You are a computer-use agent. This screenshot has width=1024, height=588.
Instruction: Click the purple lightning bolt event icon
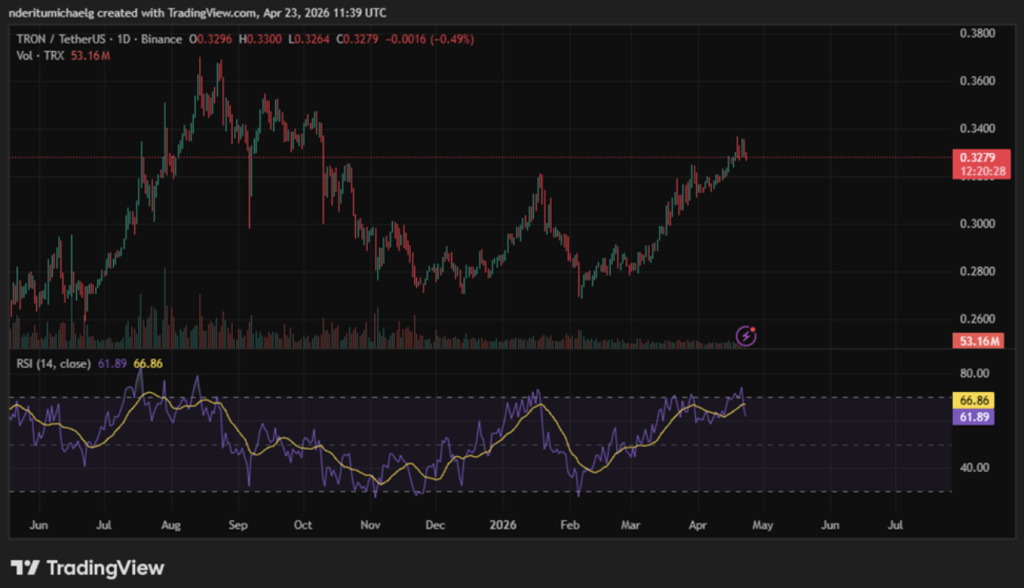click(x=746, y=335)
